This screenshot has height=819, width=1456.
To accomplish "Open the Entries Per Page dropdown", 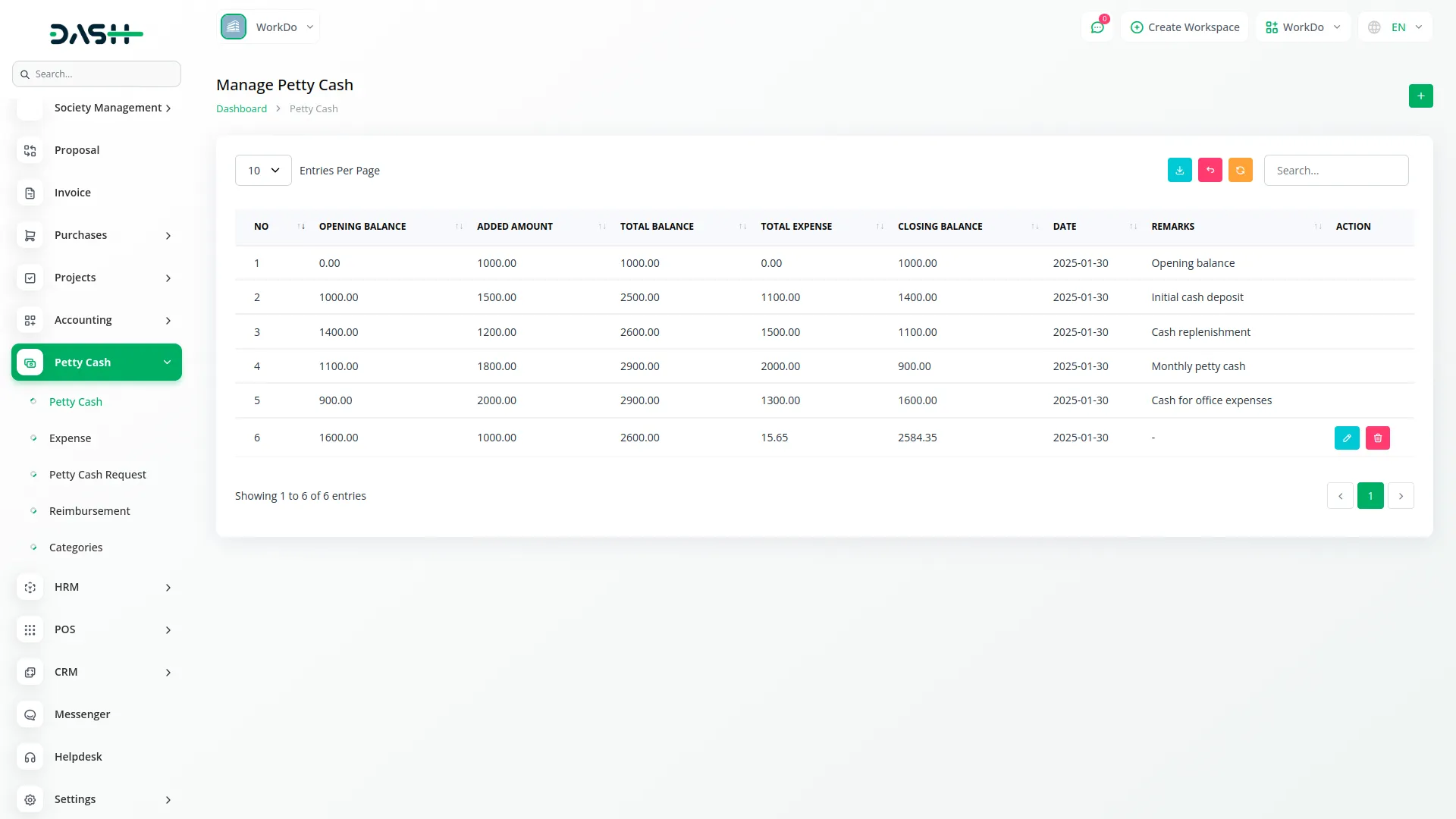I will tap(262, 170).
